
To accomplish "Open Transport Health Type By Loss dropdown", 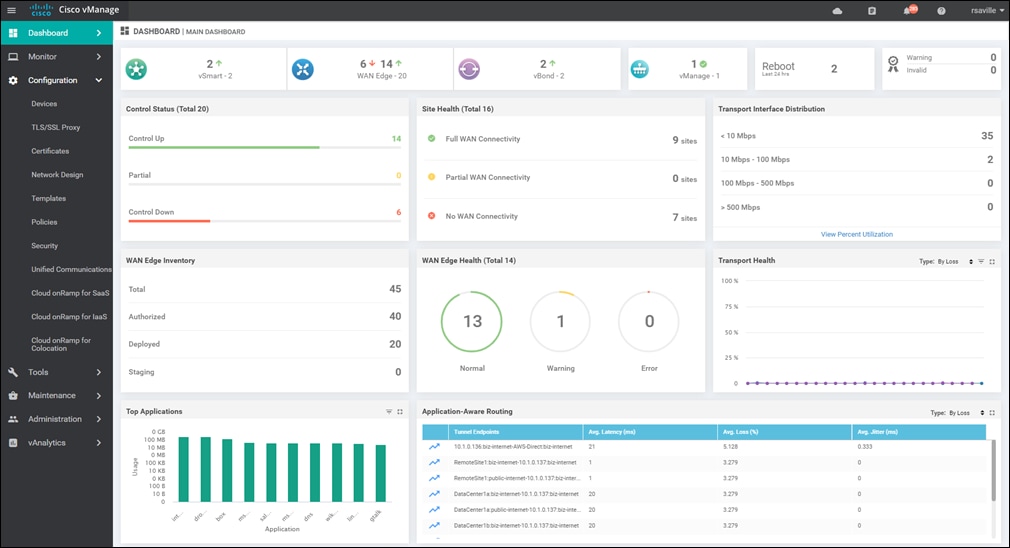I will (x=955, y=261).
